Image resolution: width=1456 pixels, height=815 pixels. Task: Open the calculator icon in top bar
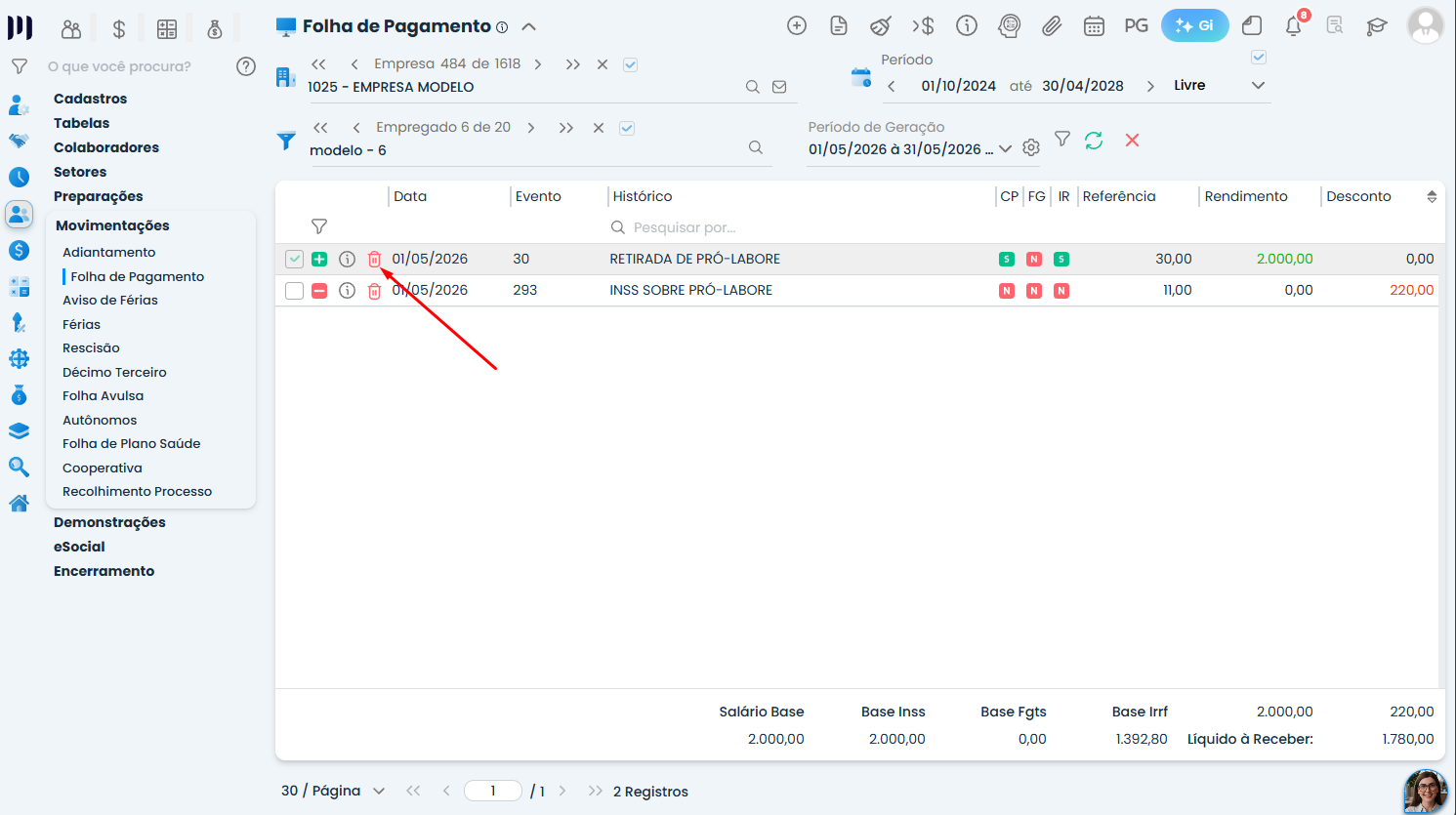tap(167, 29)
